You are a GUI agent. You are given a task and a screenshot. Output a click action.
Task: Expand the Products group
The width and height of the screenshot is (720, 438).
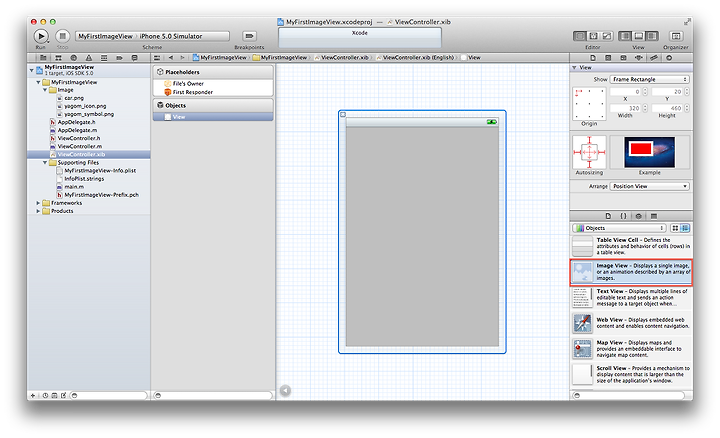38,211
